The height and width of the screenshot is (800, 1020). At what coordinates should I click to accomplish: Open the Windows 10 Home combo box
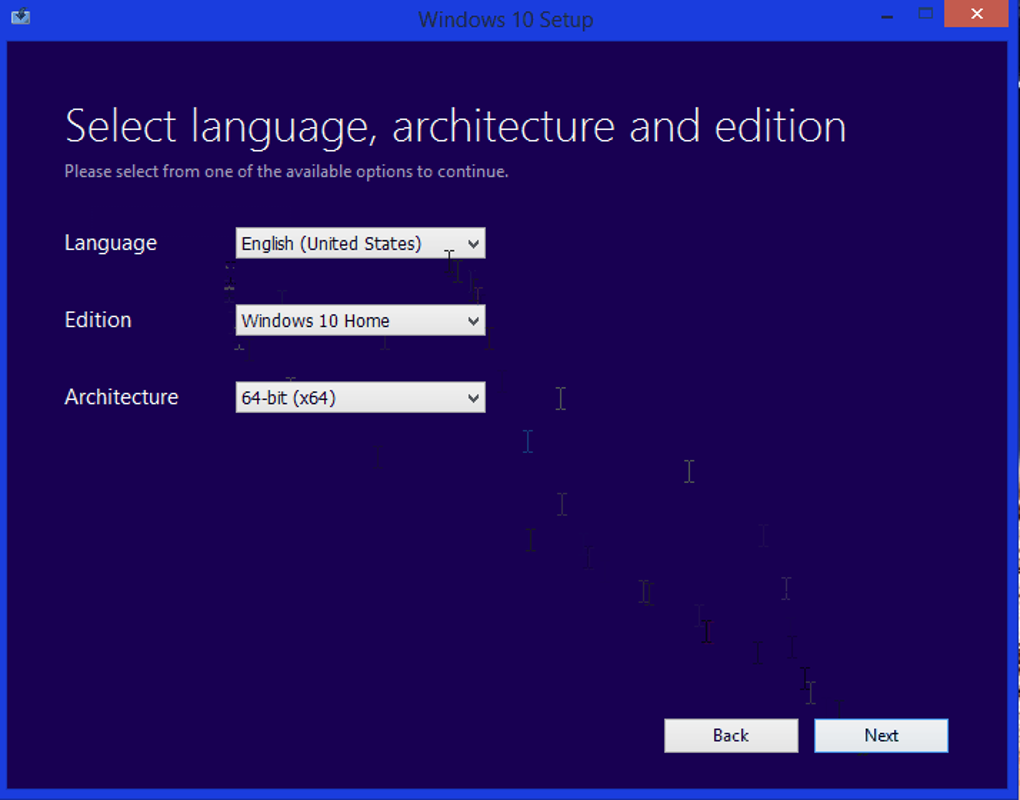click(360, 321)
